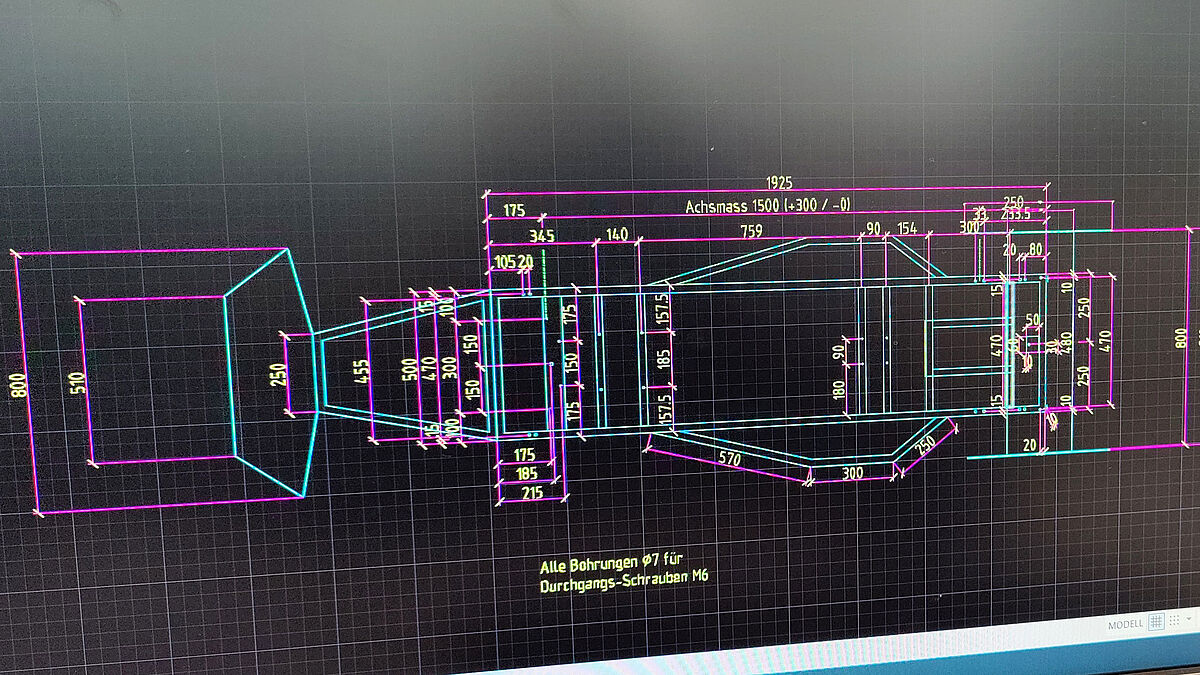Image resolution: width=1200 pixels, height=675 pixels.
Task: Click the "570" dimension at the bottom of the frame
Action: pyautogui.click(x=728, y=457)
